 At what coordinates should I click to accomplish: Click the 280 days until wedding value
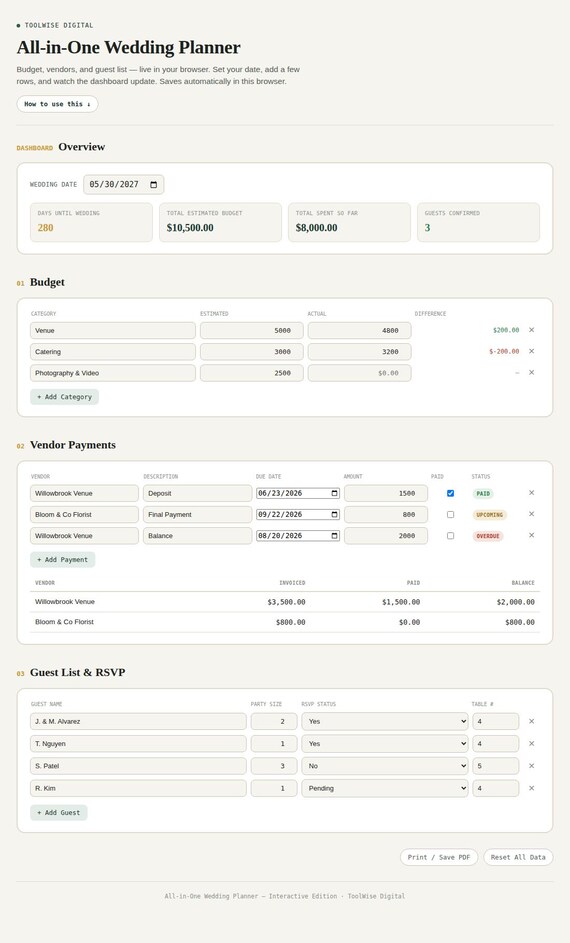[45, 228]
